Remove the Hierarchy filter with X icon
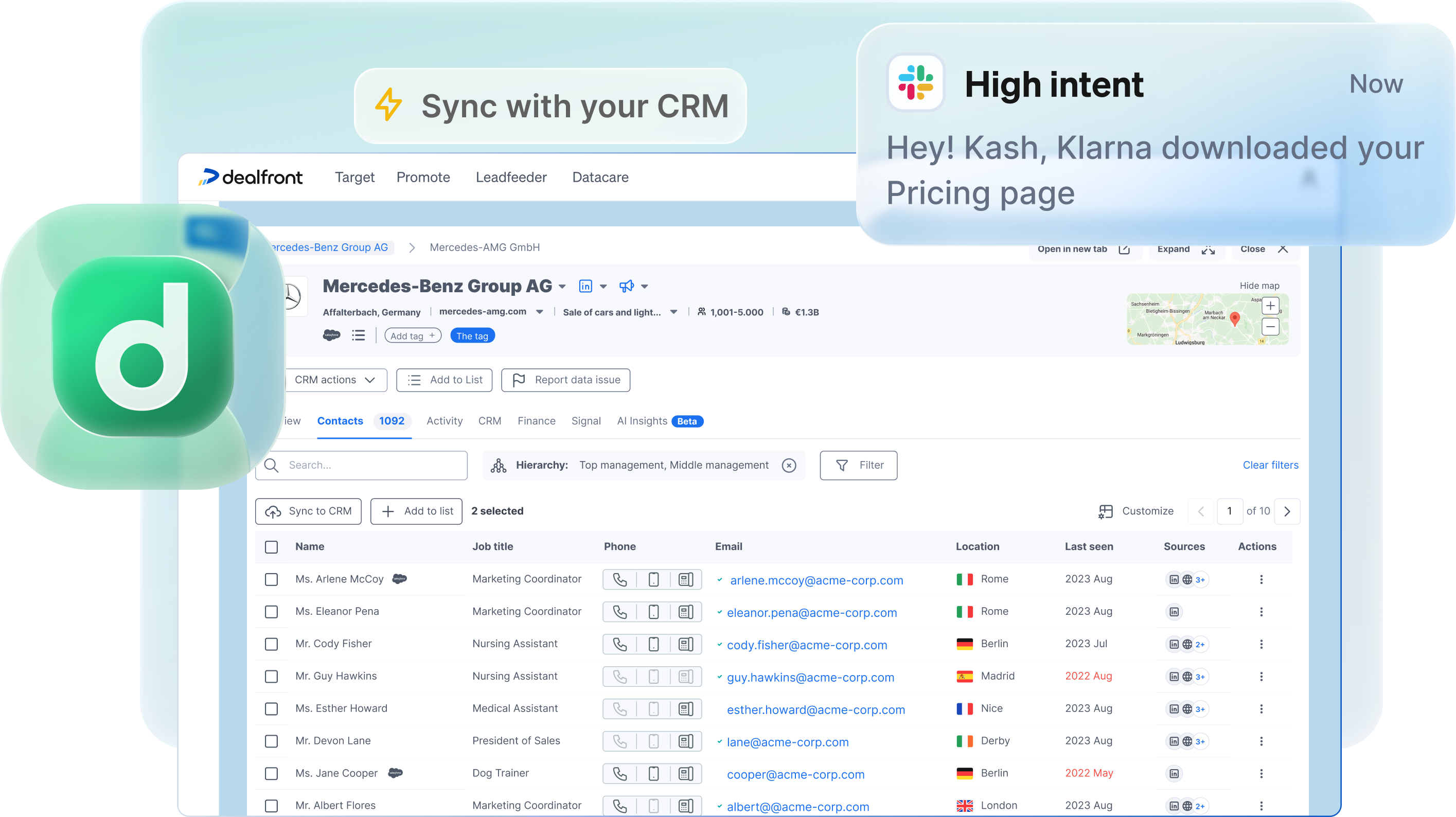 click(x=789, y=465)
